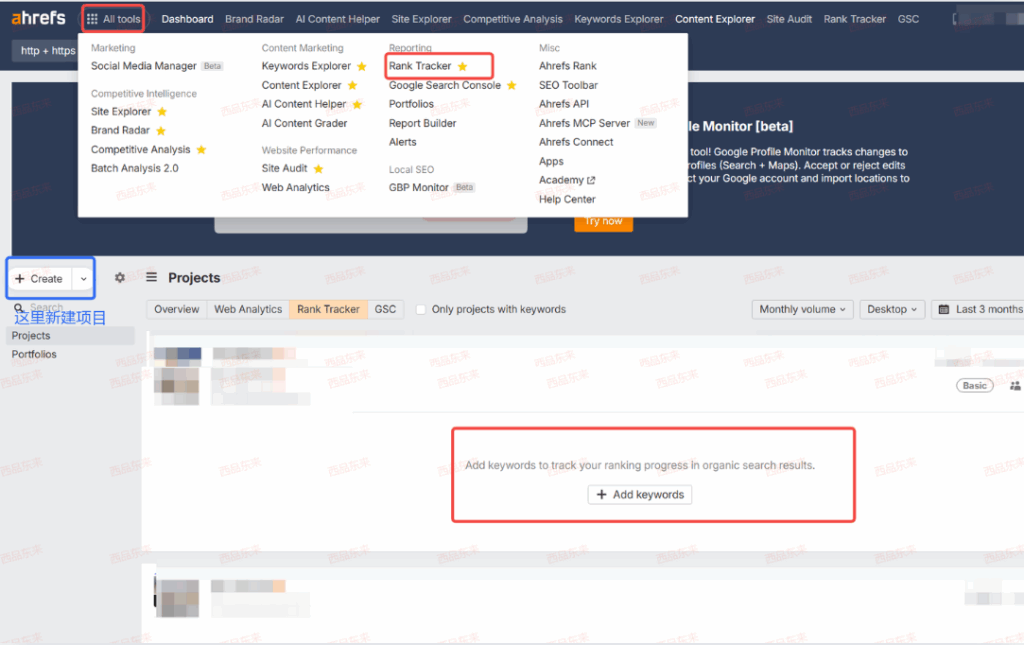Click the star beside Site Explorer
This screenshot has width=1024, height=645.
pos(162,112)
